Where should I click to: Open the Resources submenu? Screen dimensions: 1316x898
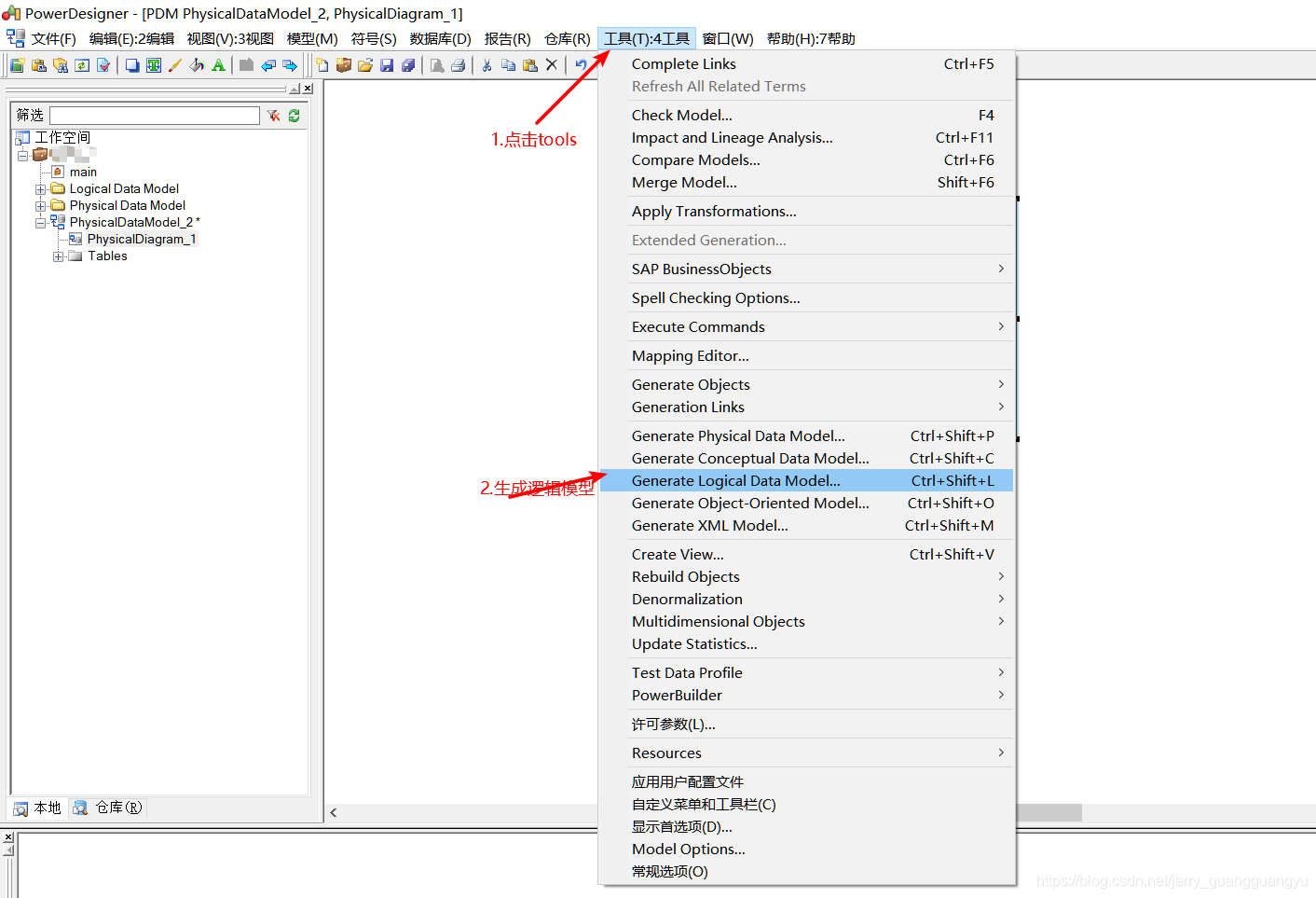coord(806,753)
